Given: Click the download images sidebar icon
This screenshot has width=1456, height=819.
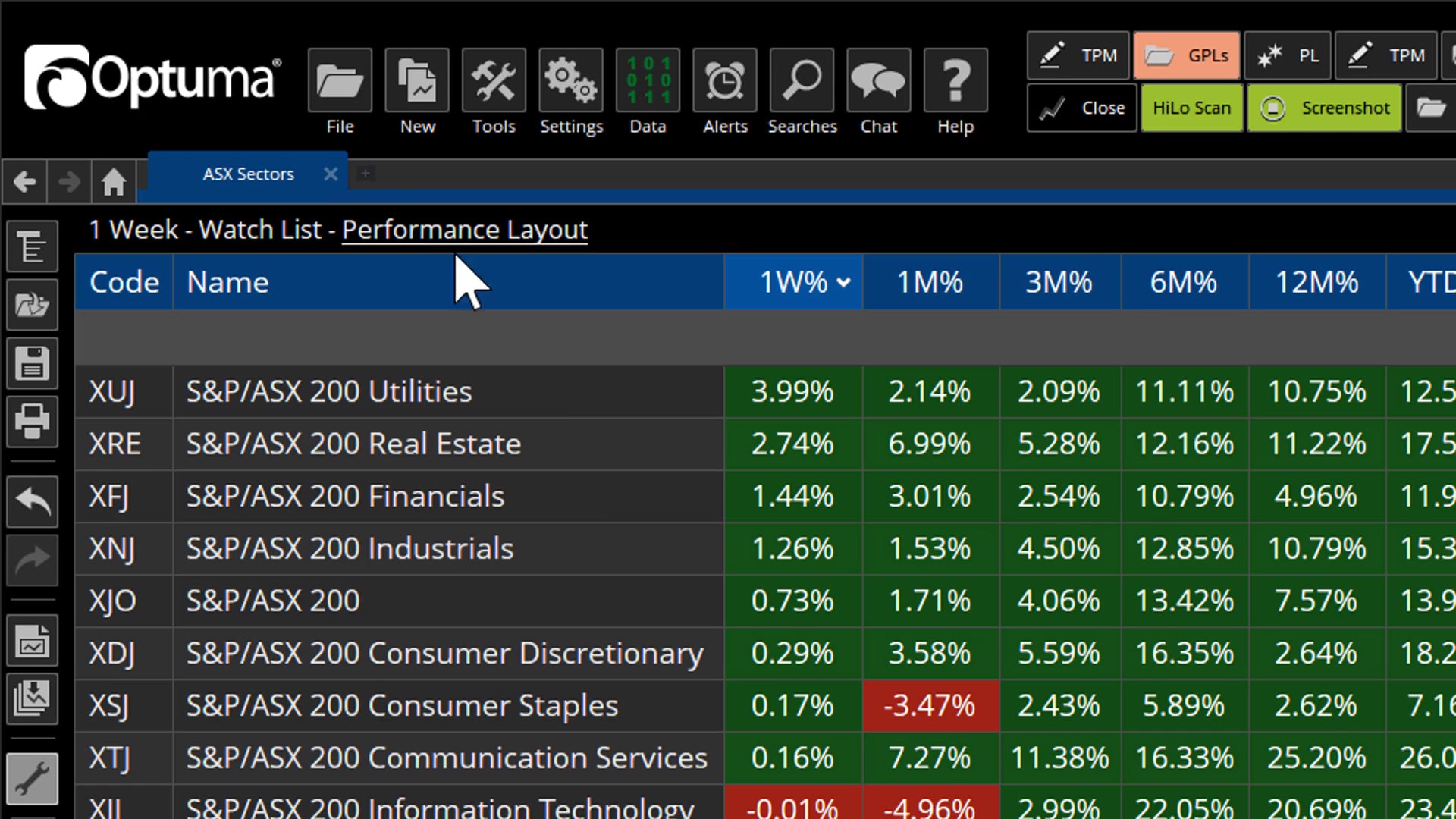Looking at the screenshot, I should coord(32,698).
